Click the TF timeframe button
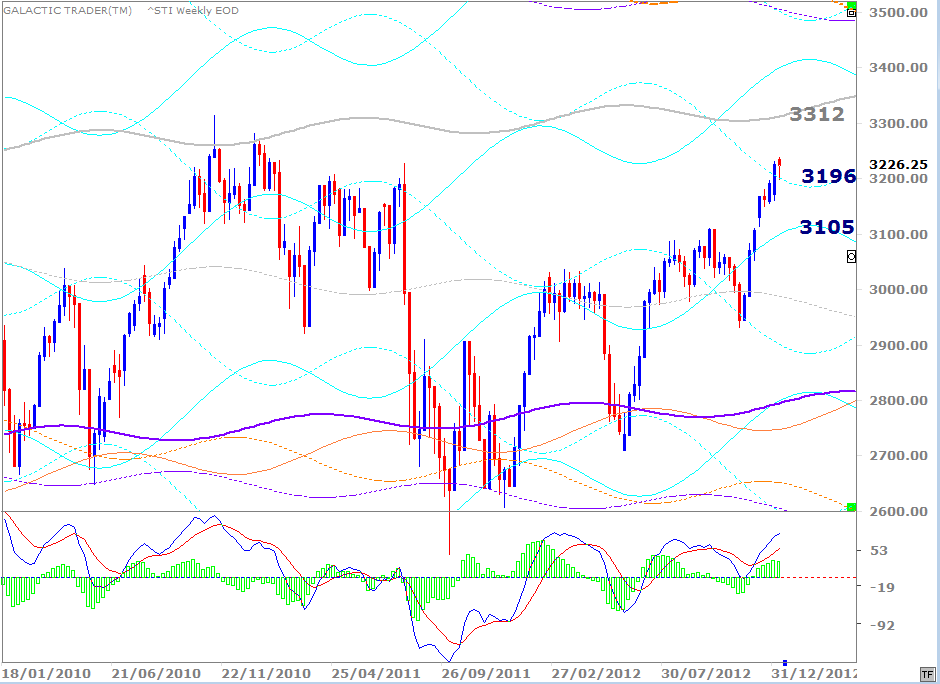The width and height of the screenshot is (940, 684). pyautogui.click(x=926, y=674)
